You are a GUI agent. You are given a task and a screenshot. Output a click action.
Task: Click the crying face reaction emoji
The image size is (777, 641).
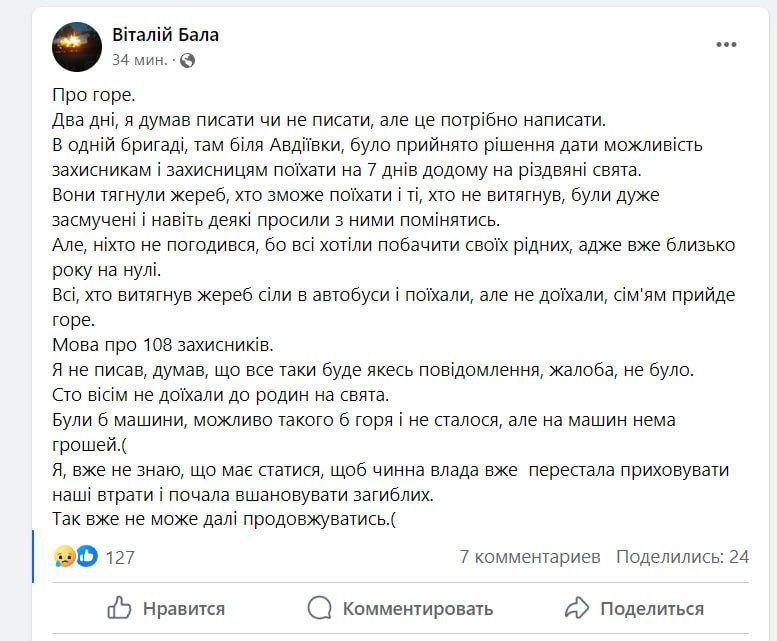64,557
